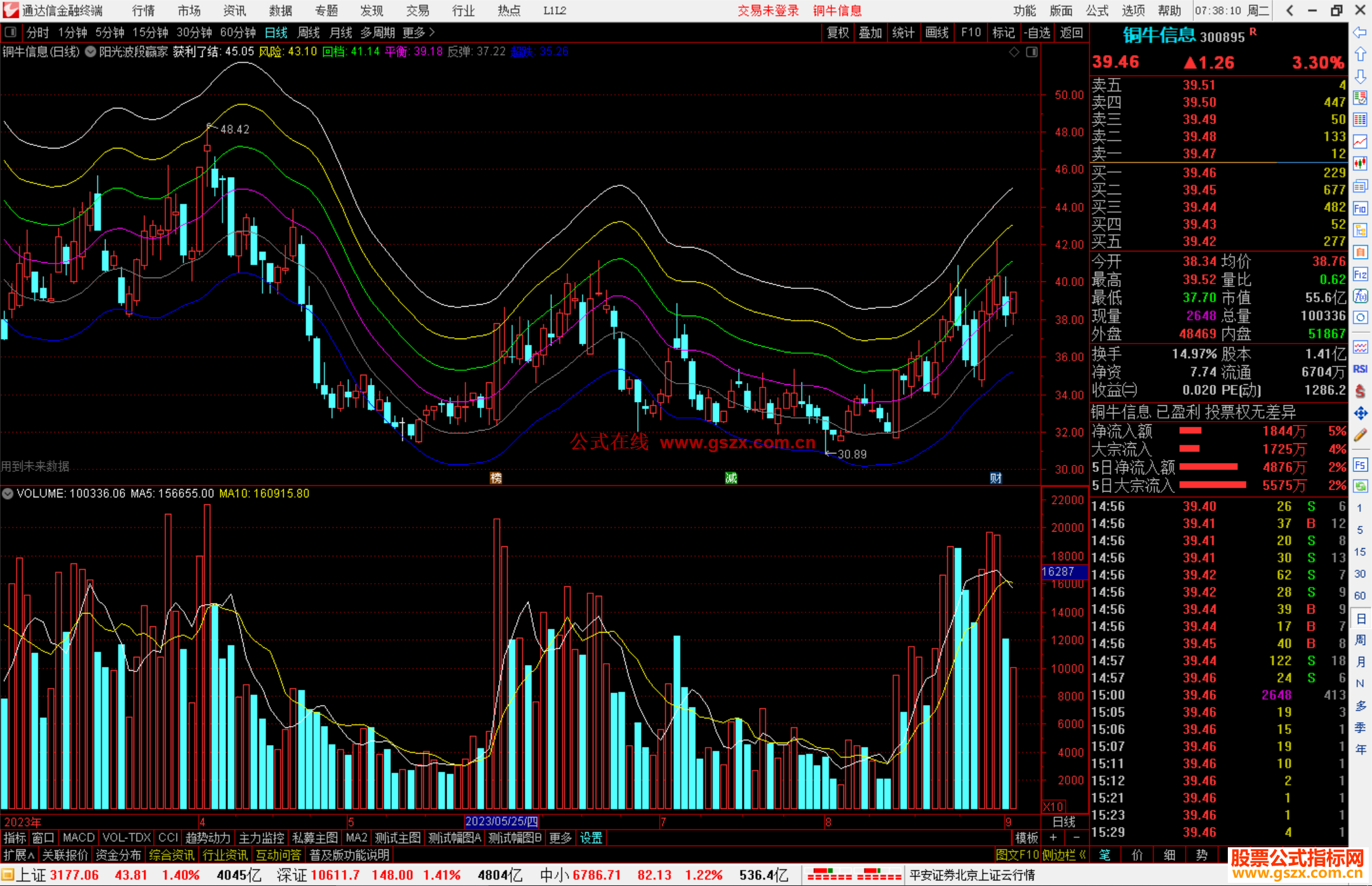Open the F10 info sidebar icon
1372x886 pixels.
(x=1360, y=208)
